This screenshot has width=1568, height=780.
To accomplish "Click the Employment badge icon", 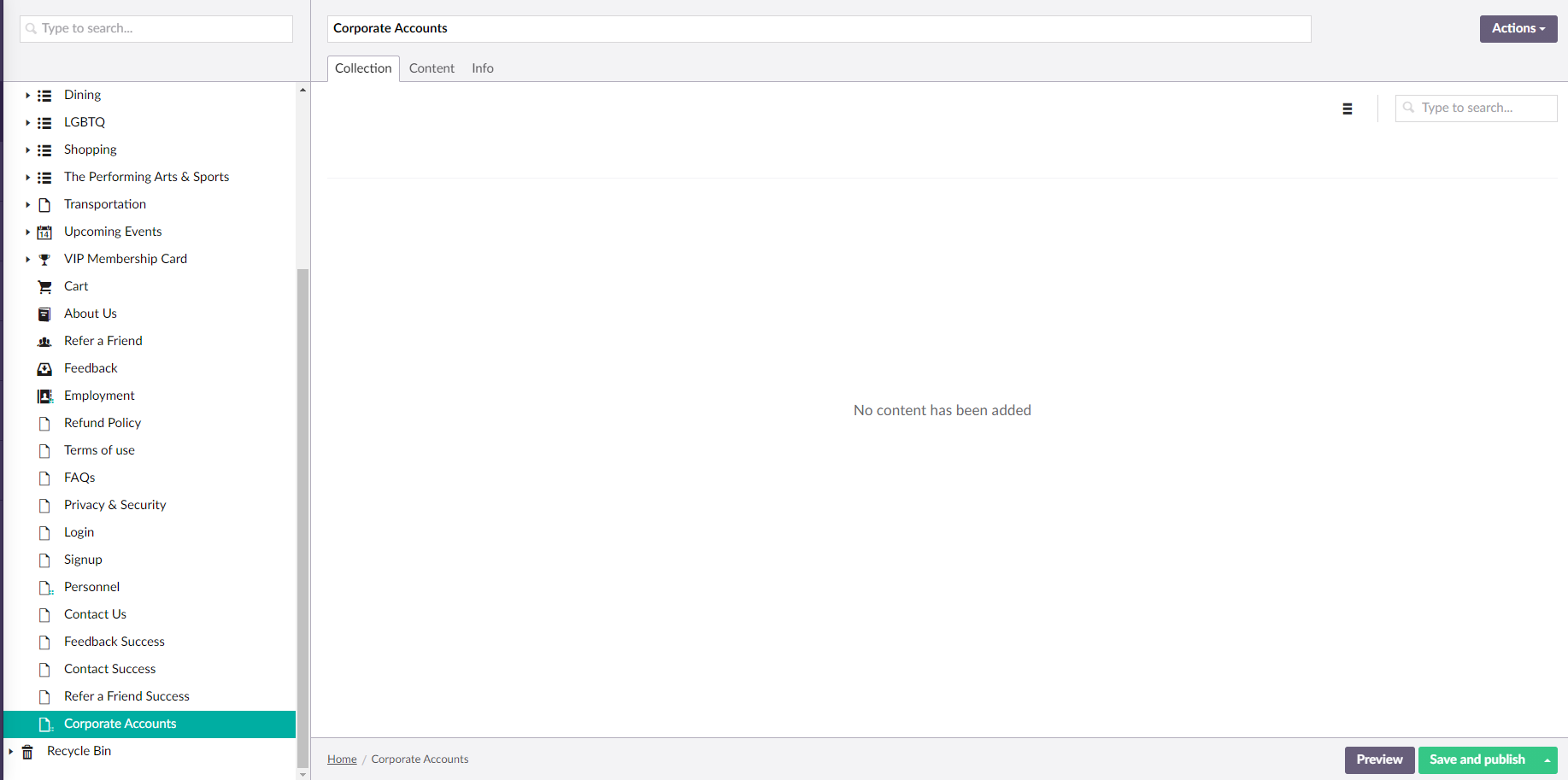I will (x=44, y=396).
